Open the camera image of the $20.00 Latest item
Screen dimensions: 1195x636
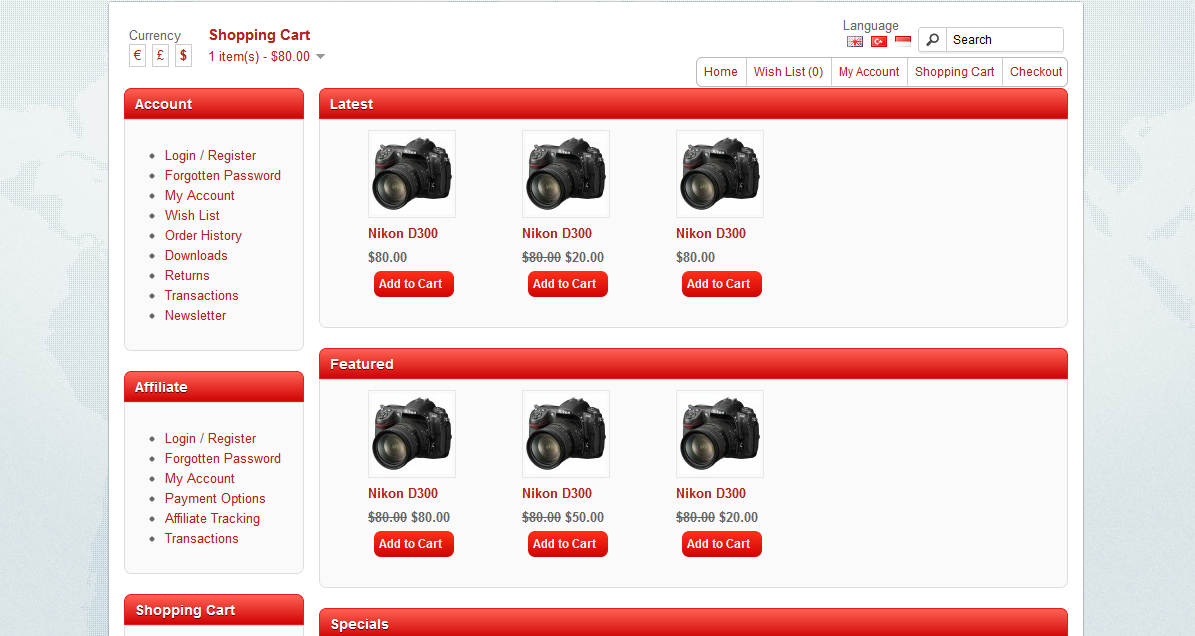tap(565, 174)
